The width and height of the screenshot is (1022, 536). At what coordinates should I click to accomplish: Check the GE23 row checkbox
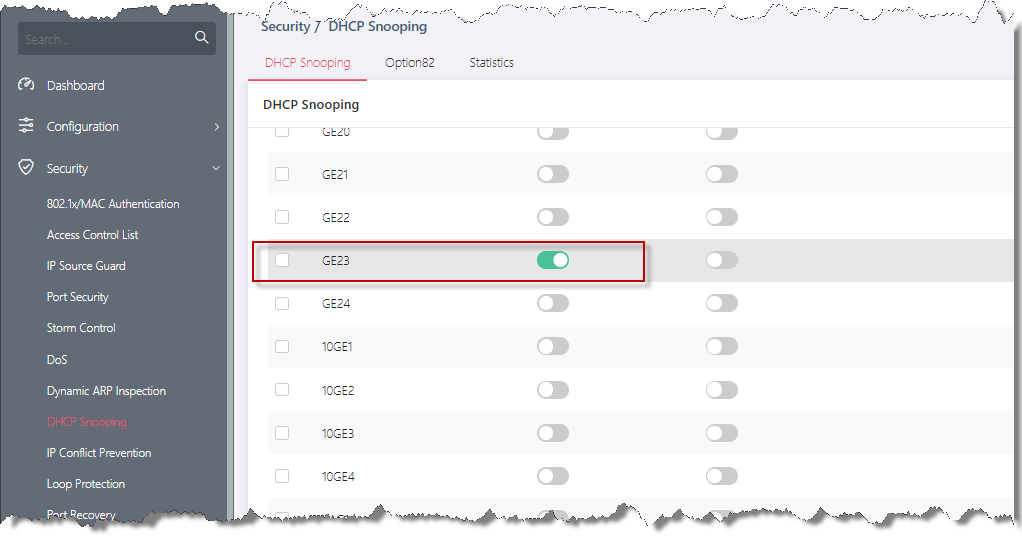click(282, 260)
